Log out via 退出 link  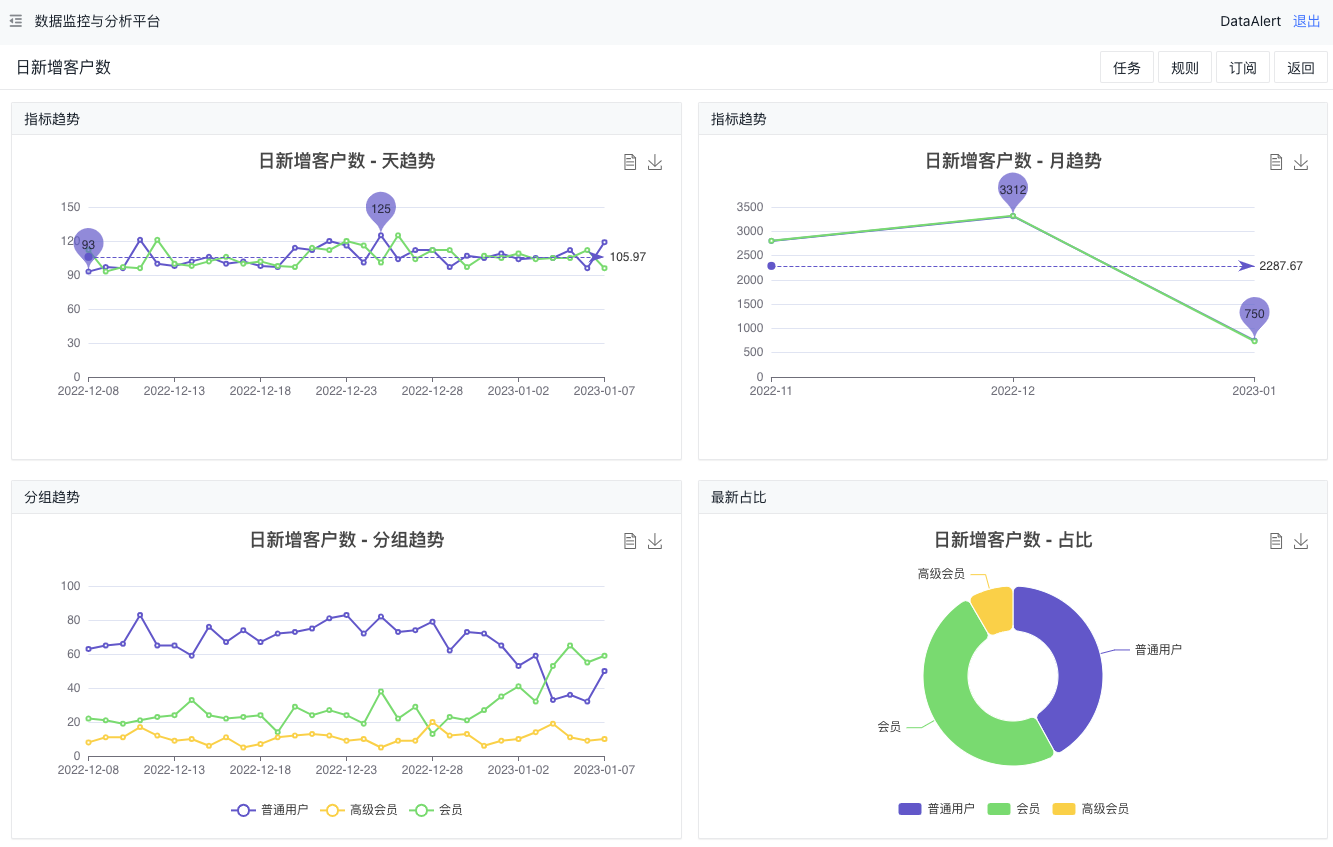pyautogui.click(x=1306, y=21)
